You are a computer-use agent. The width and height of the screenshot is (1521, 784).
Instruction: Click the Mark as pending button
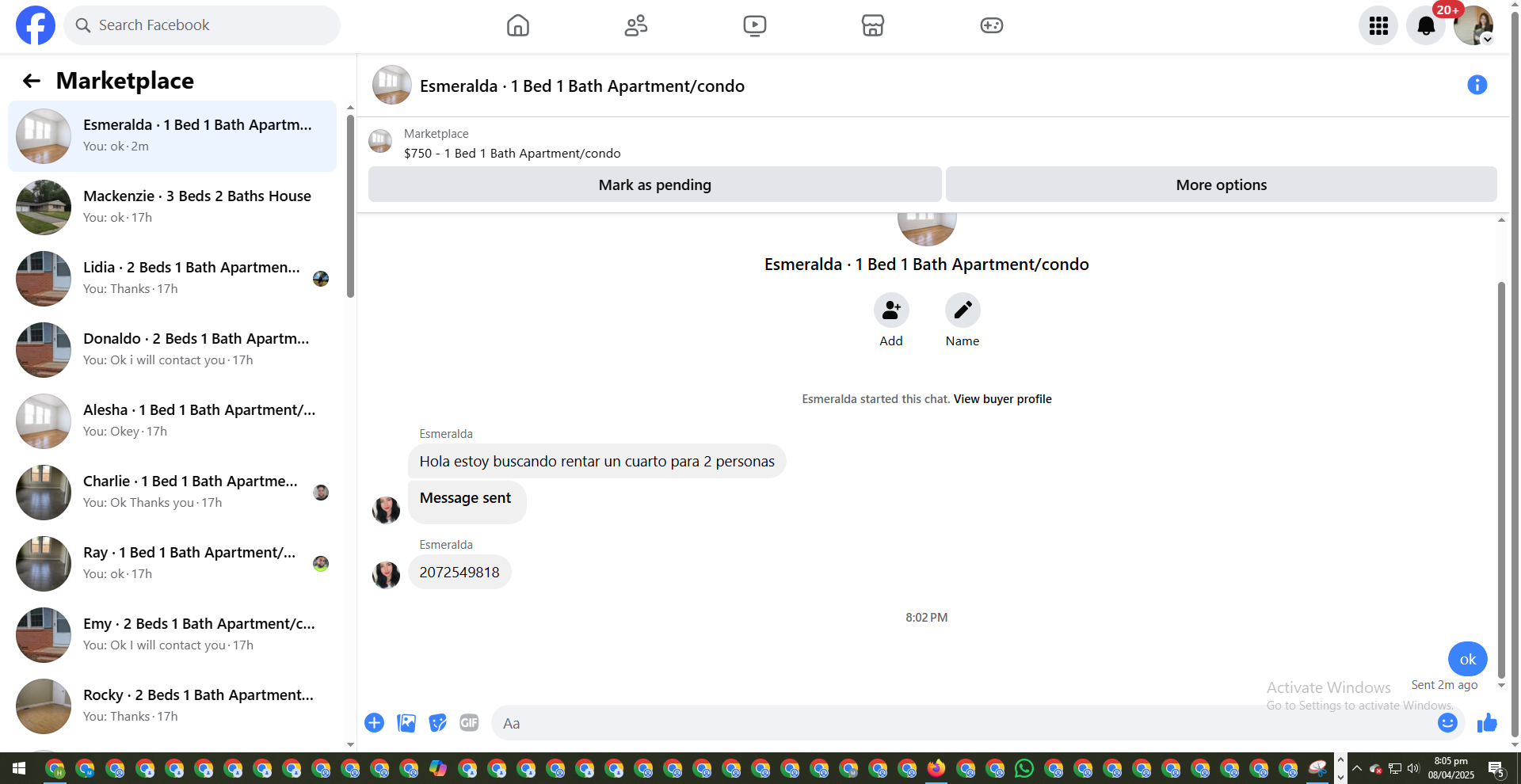pos(654,185)
